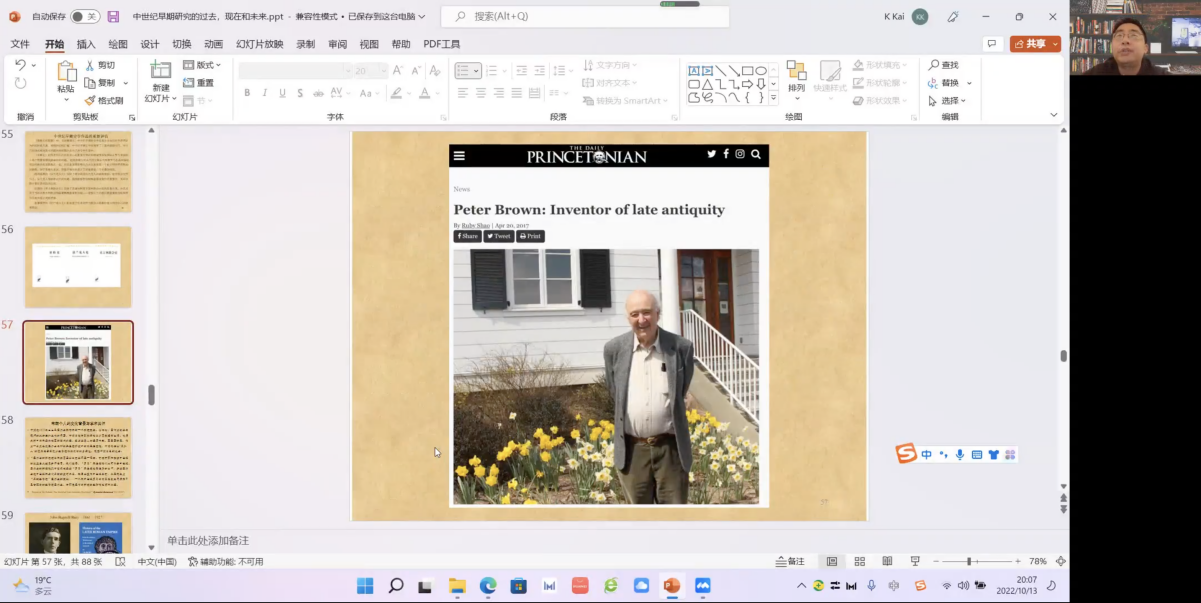Open the Select dropdown in Editing group
This screenshot has height=603, width=1201.
pos(948,101)
